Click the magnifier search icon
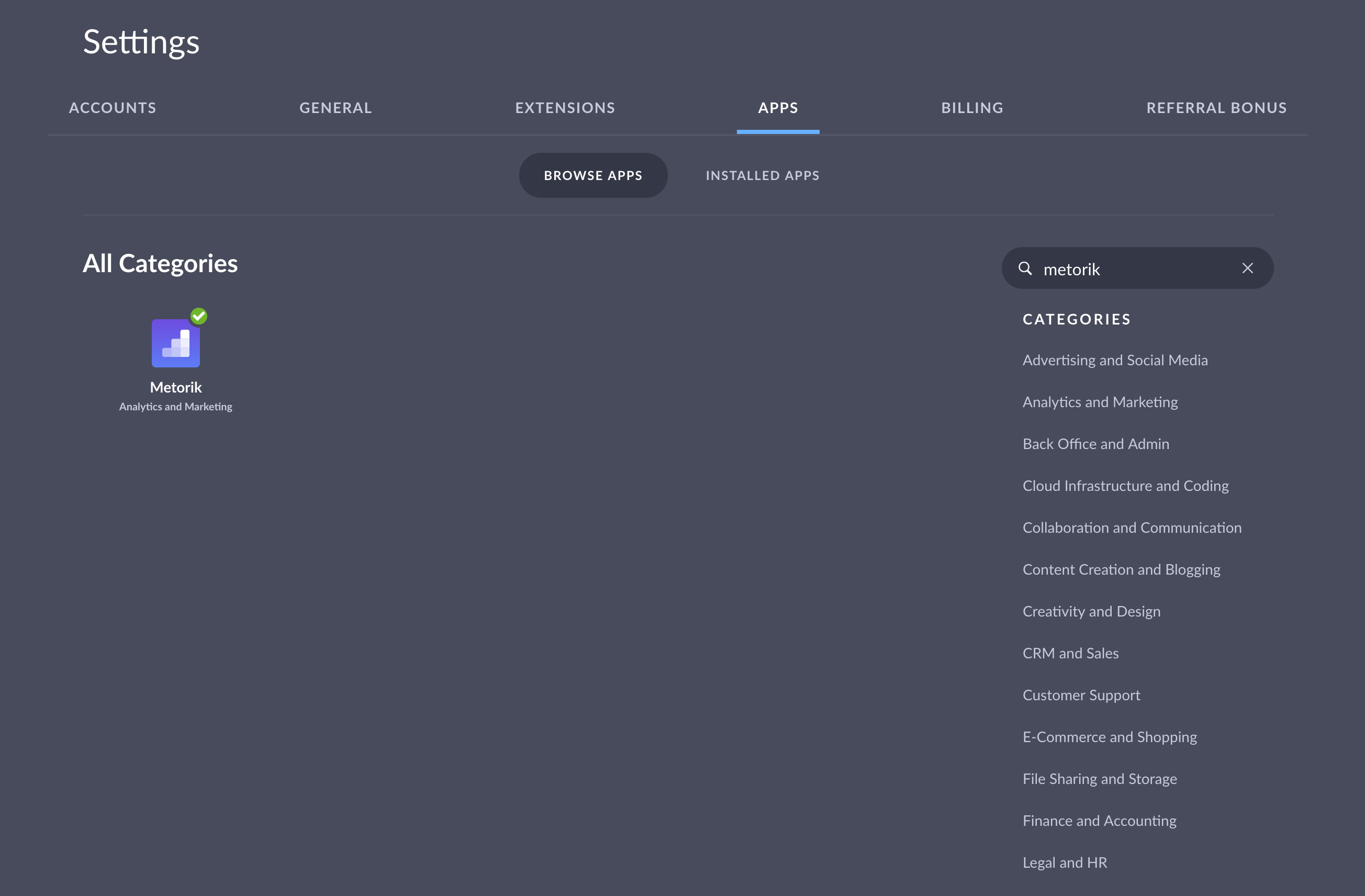1365x896 pixels. pyautogui.click(x=1025, y=268)
